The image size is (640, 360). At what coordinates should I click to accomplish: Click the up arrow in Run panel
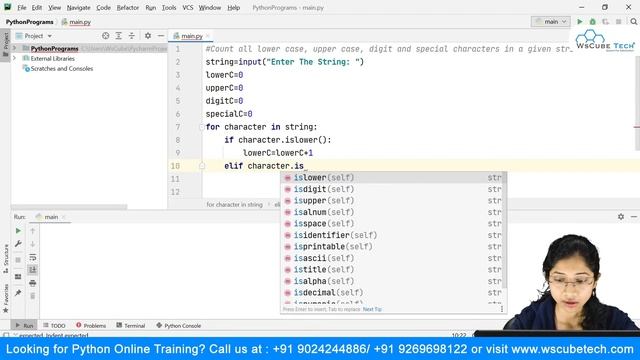point(33,231)
